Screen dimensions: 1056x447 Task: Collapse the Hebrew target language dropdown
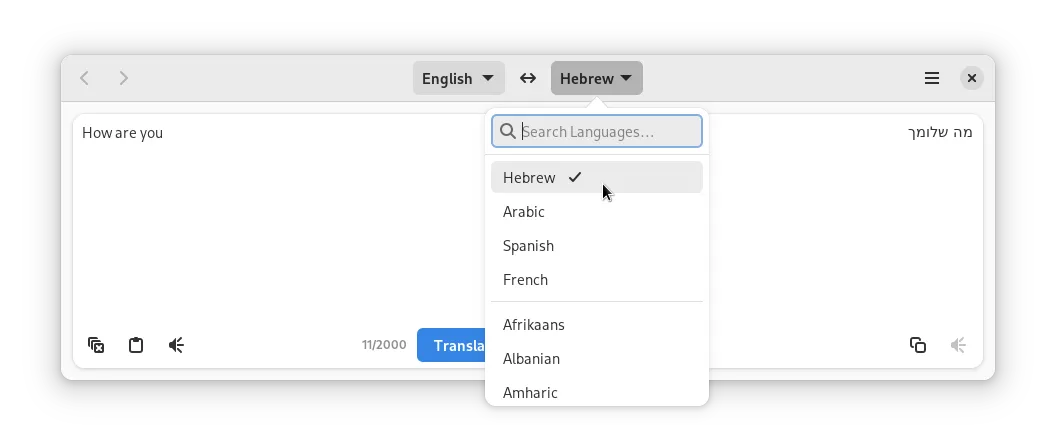[596, 78]
